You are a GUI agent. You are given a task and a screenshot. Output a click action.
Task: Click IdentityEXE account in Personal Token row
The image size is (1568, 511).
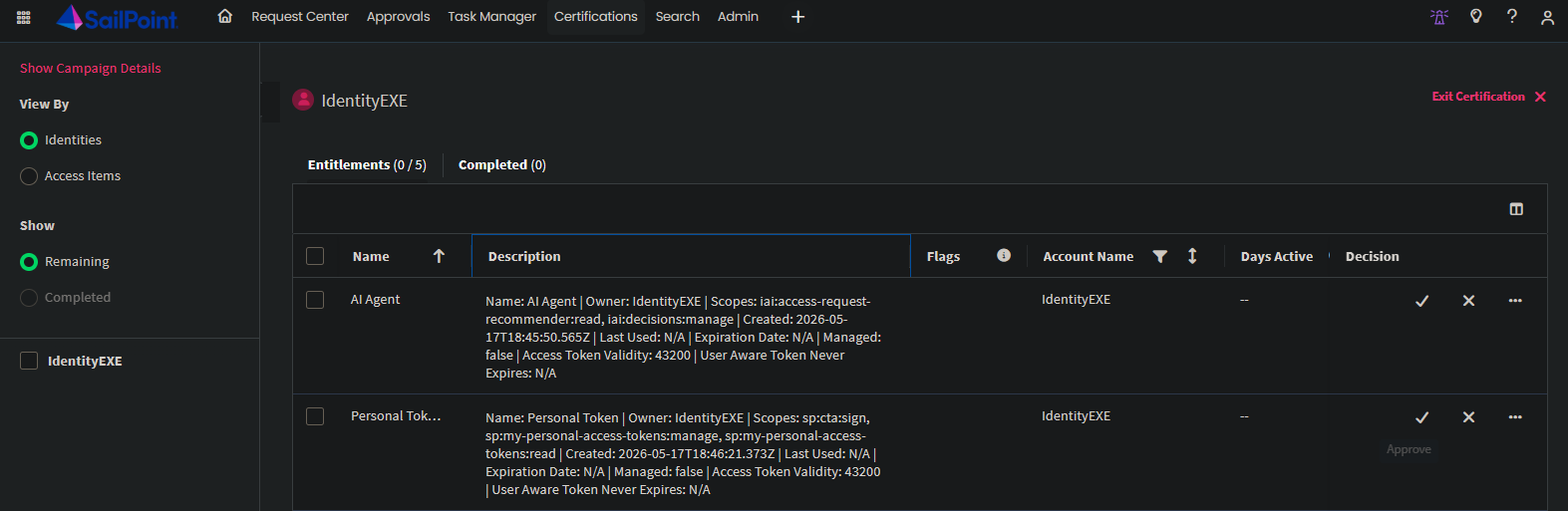(1076, 416)
